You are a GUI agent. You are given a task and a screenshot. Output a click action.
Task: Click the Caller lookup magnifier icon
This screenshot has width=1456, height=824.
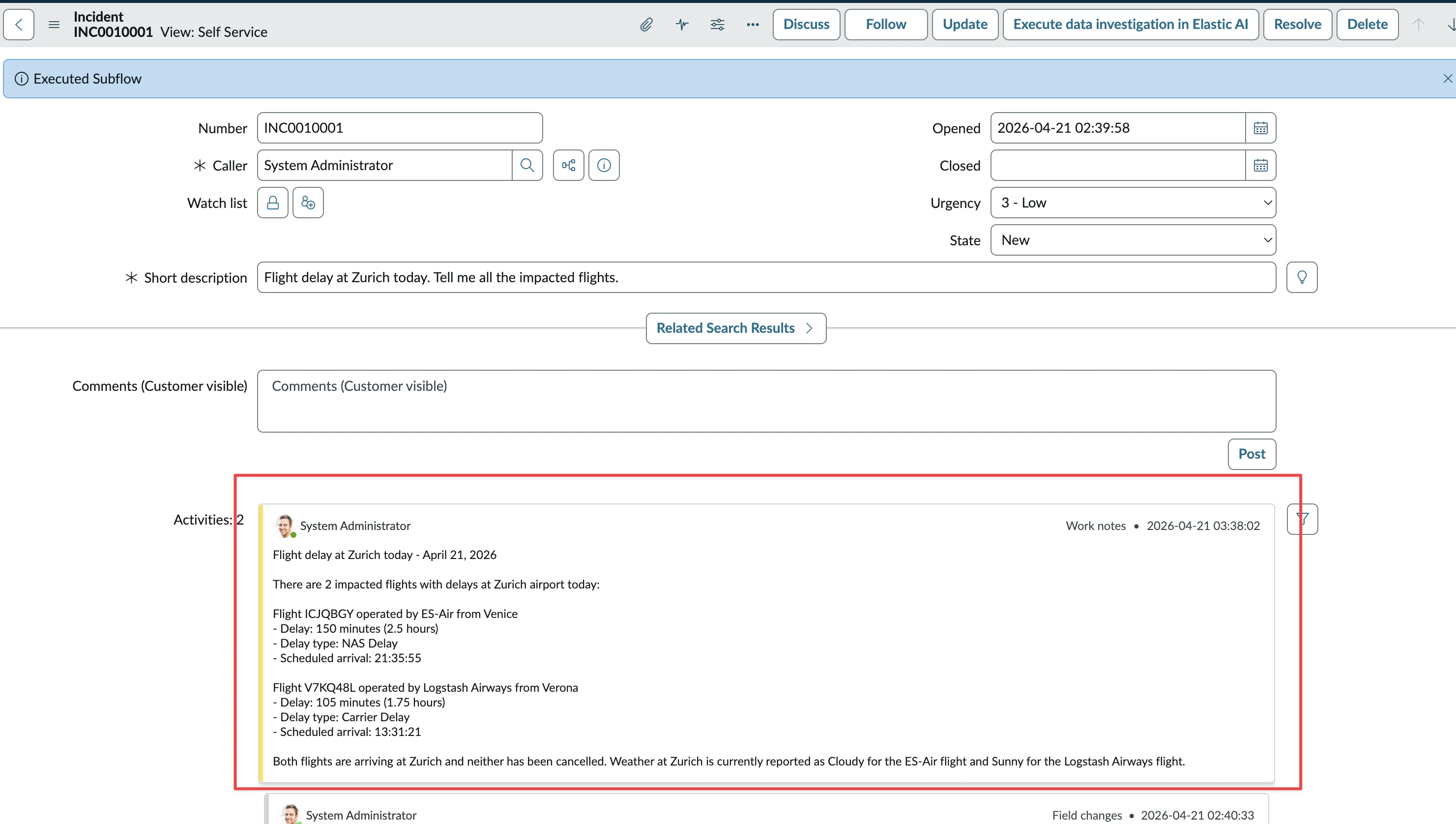coord(526,165)
